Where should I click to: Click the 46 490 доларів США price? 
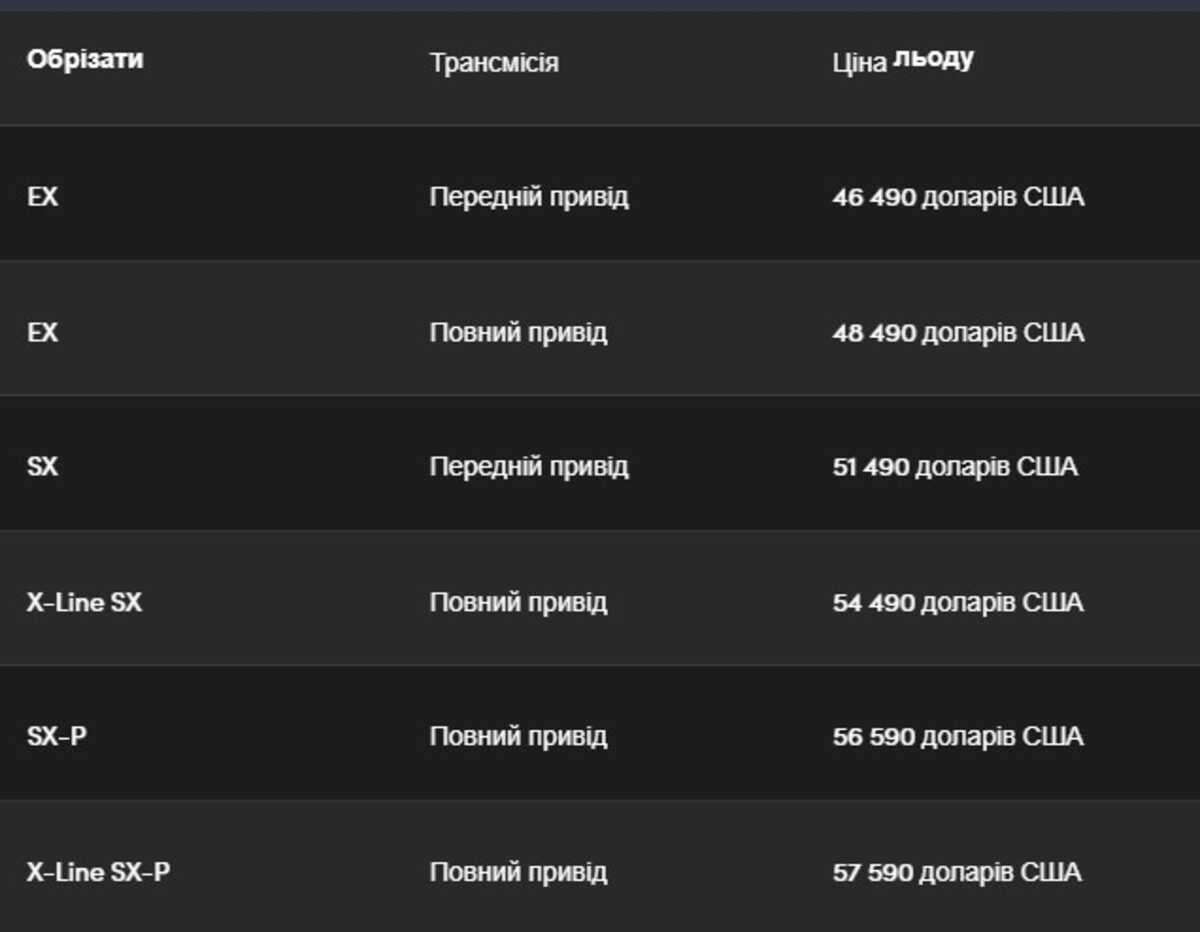click(957, 197)
